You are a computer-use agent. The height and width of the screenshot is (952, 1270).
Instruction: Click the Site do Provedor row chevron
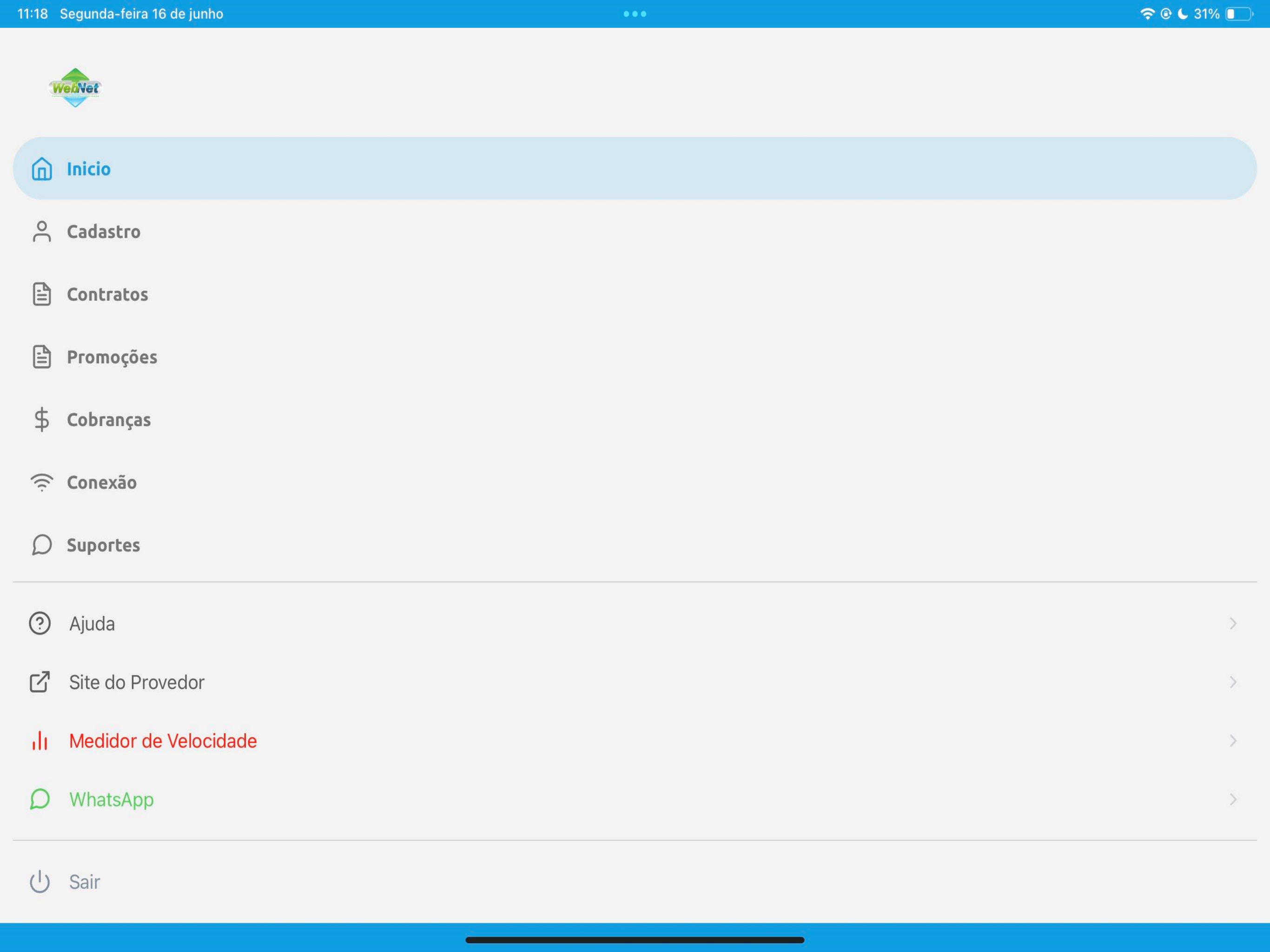click(1233, 681)
